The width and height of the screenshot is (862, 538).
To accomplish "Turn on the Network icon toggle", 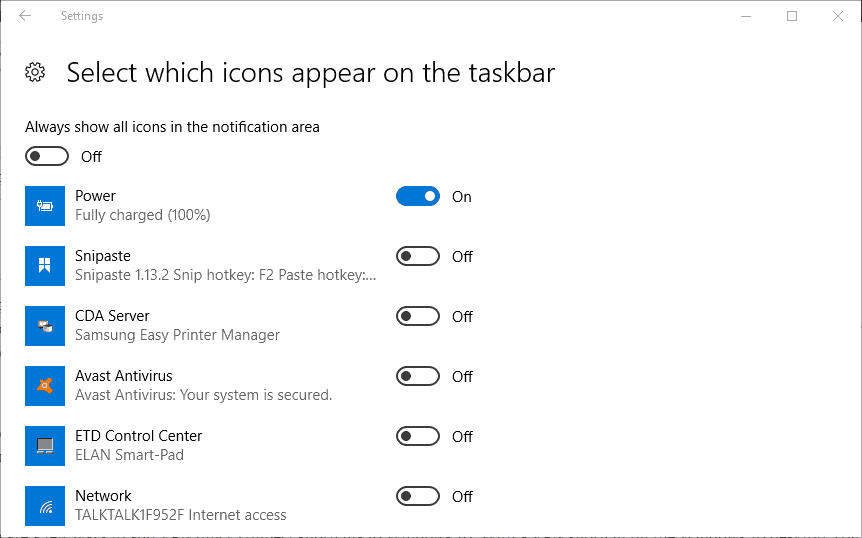I will (x=418, y=497).
